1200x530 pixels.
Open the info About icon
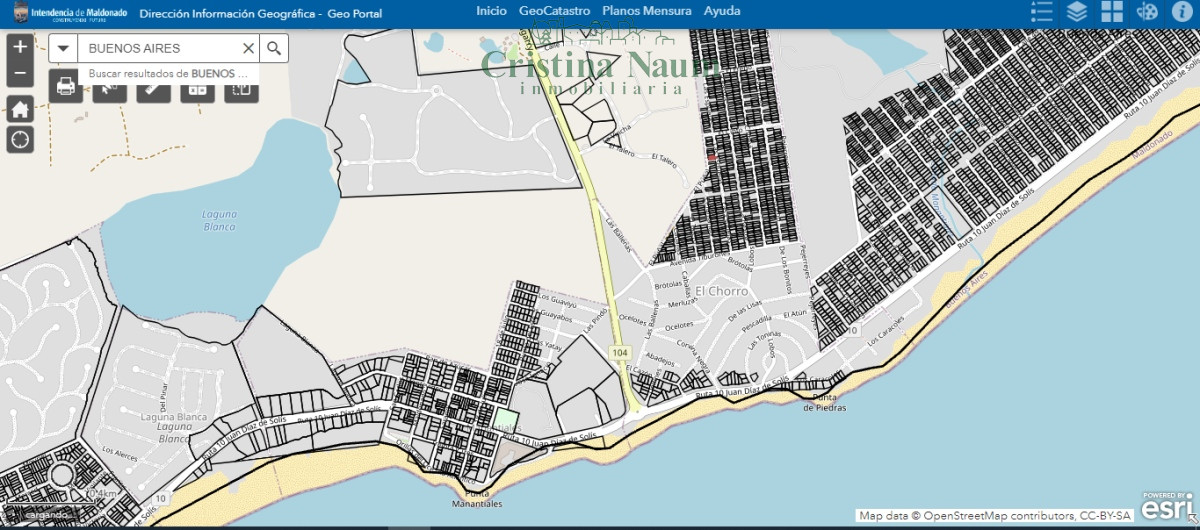point(1182,12)
